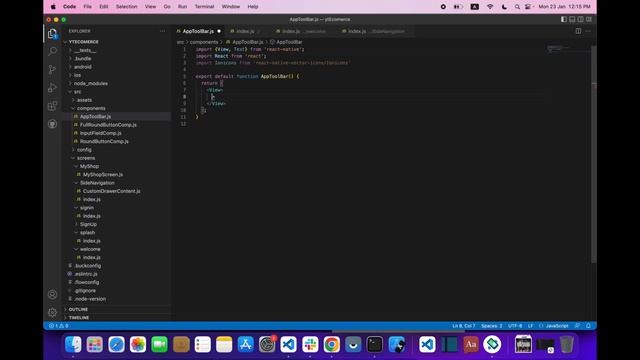The height and width of the screenshot is (360, 640).
Task: Open the Accounts icon in activity bar
Action: 52,294
